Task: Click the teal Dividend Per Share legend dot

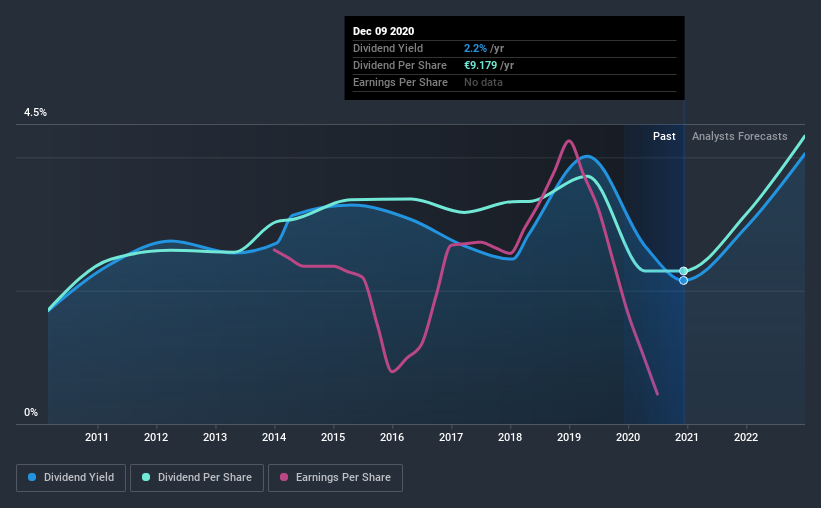Action: pos(146,477)
